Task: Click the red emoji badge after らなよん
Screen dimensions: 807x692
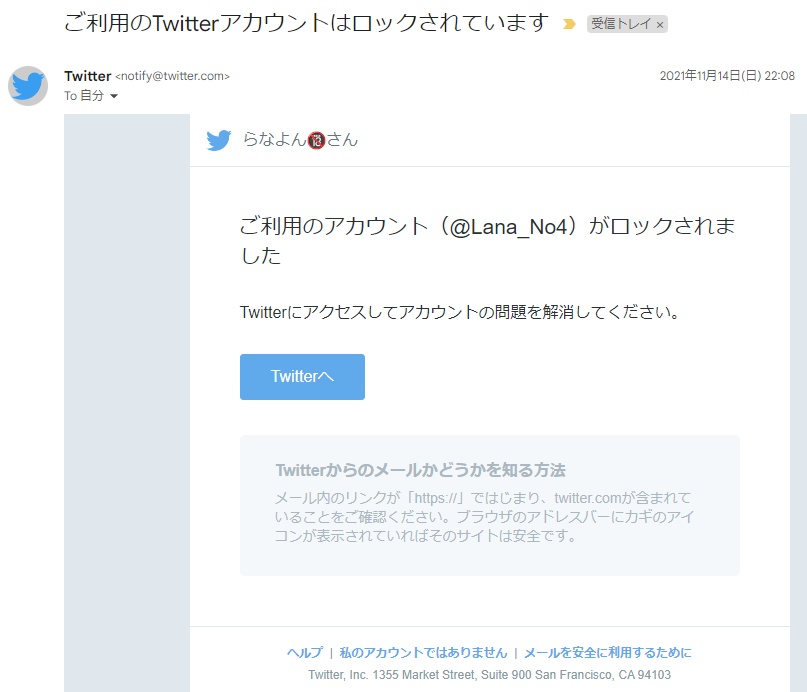Action: pyautogui.click(x=316, y=140)
